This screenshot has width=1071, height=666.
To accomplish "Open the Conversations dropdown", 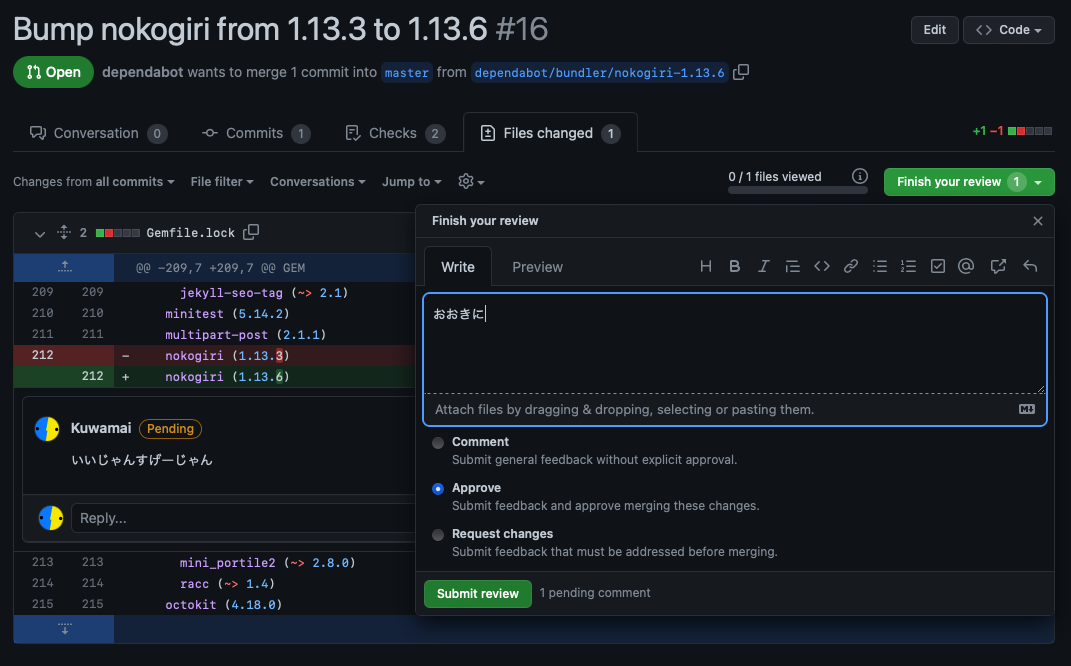I will (x=318, y=182).
